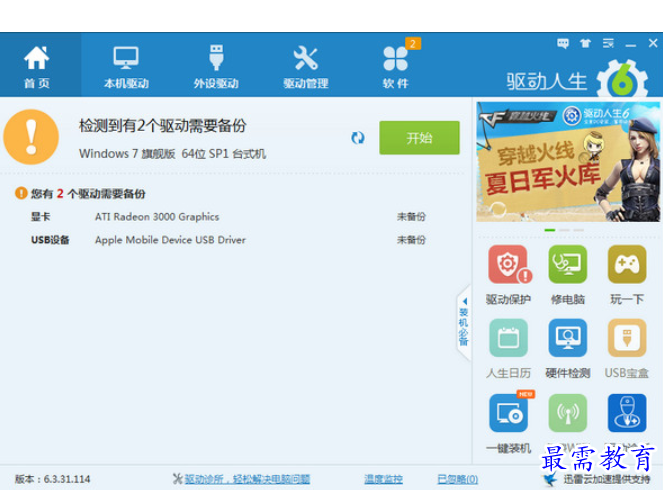Click 未备份 status for the 显卡 row
The image size is (663, 490).
click(411, 216)
